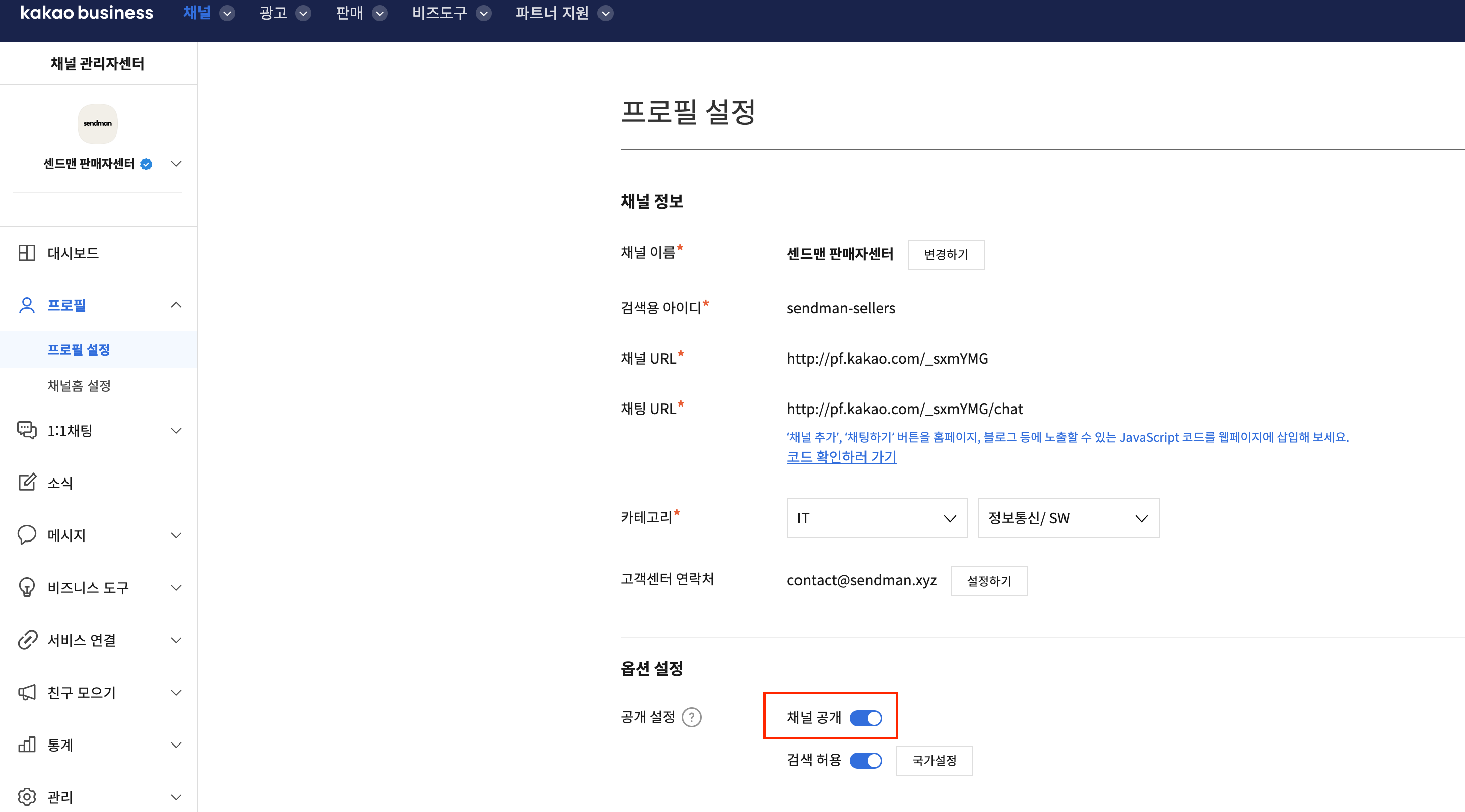1465x812 pixels.
Task: Follow the 코드 확인하러 가기 link
Action: [x=841, y=456]
